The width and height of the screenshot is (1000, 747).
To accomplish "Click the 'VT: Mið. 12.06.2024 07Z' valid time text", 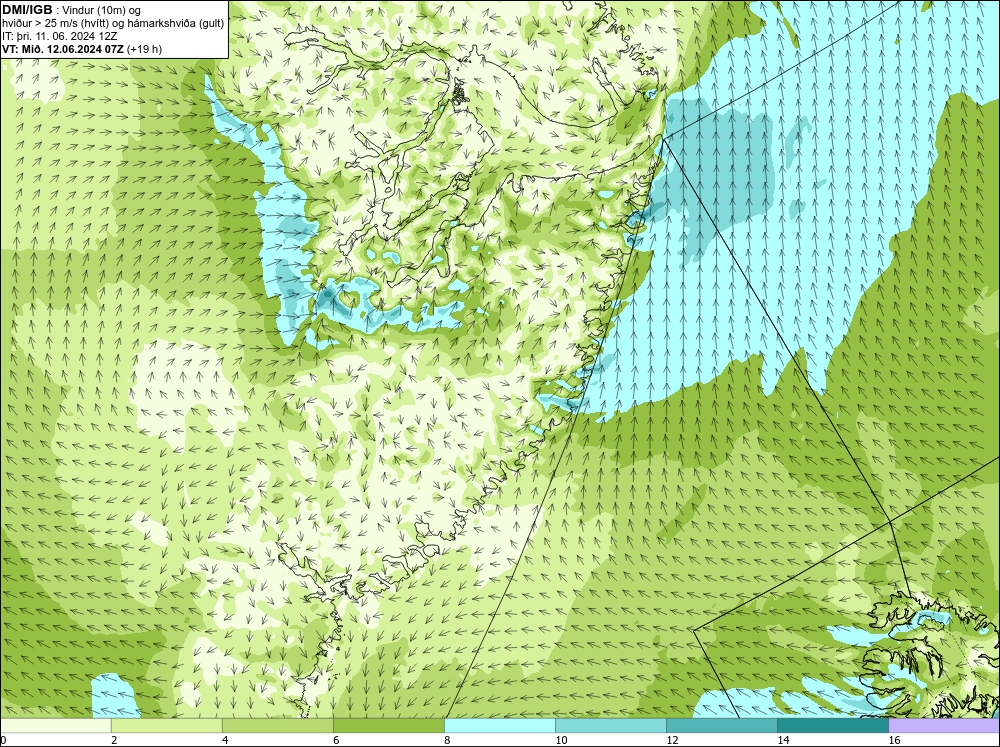I will pyautogui.click(x=64, y=49).
